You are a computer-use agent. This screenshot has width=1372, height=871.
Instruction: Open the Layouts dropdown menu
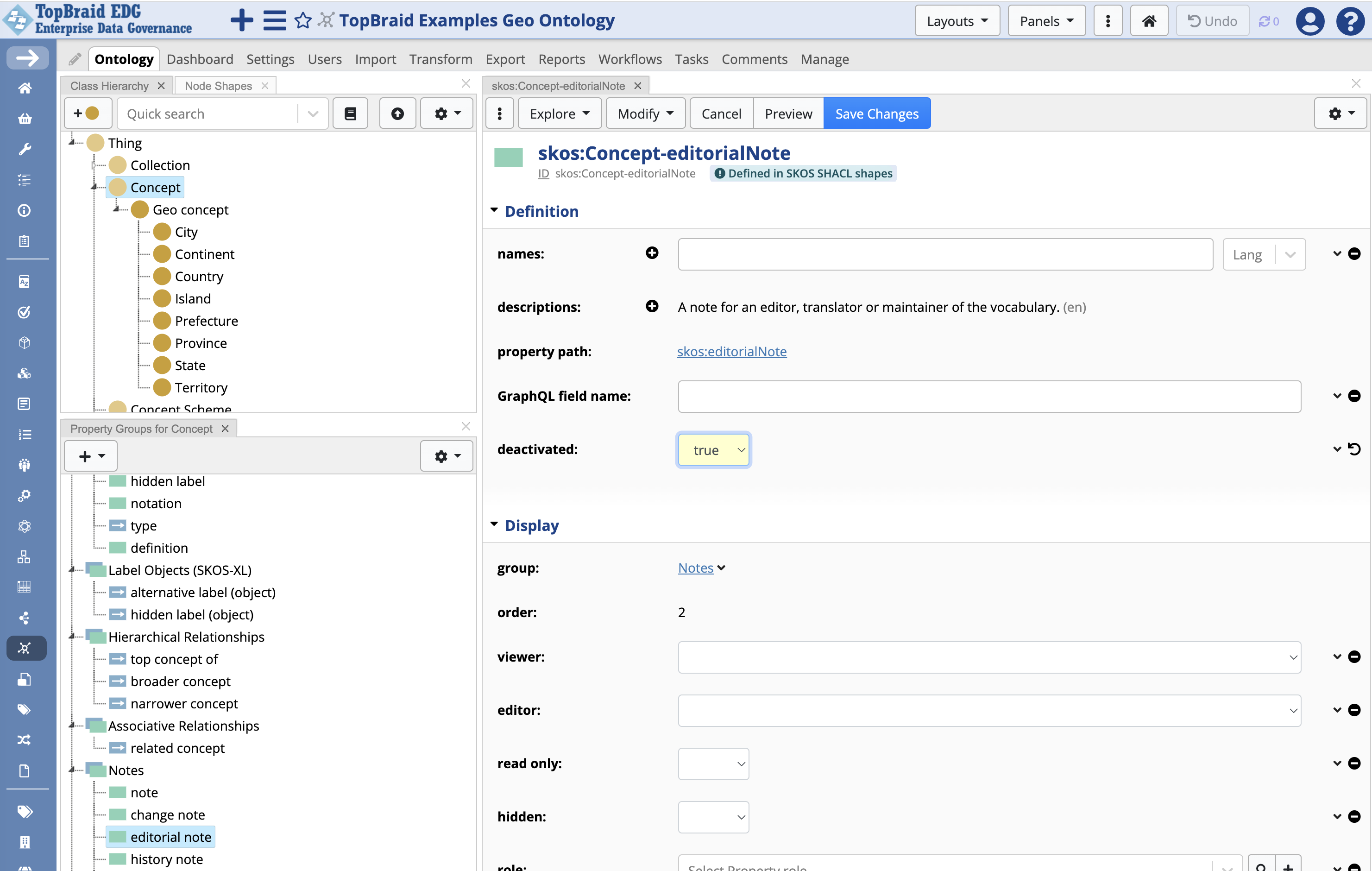pyautogui.click(x=957, y=21)
